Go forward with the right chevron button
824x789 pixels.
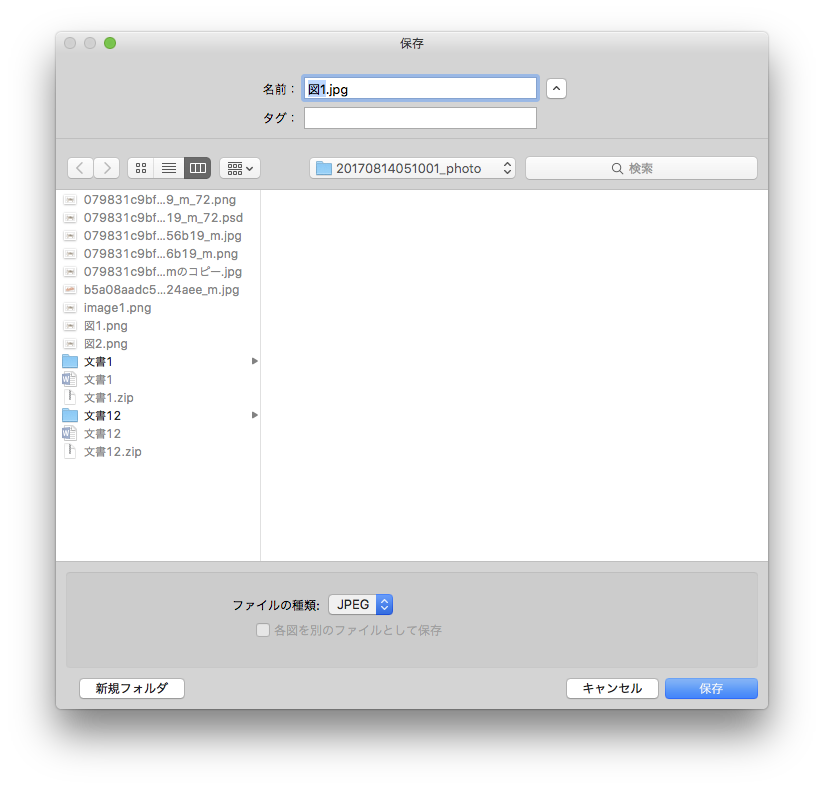point(107,168)
